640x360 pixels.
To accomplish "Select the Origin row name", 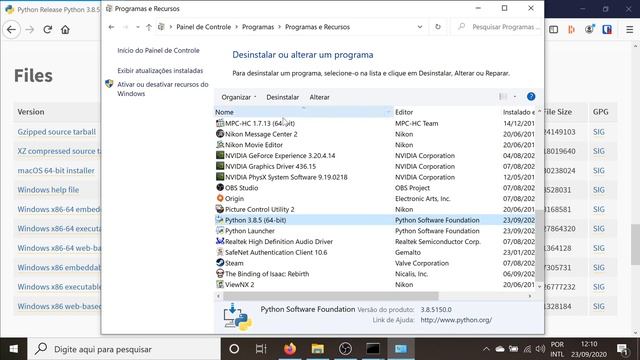I will pos(234,198).
